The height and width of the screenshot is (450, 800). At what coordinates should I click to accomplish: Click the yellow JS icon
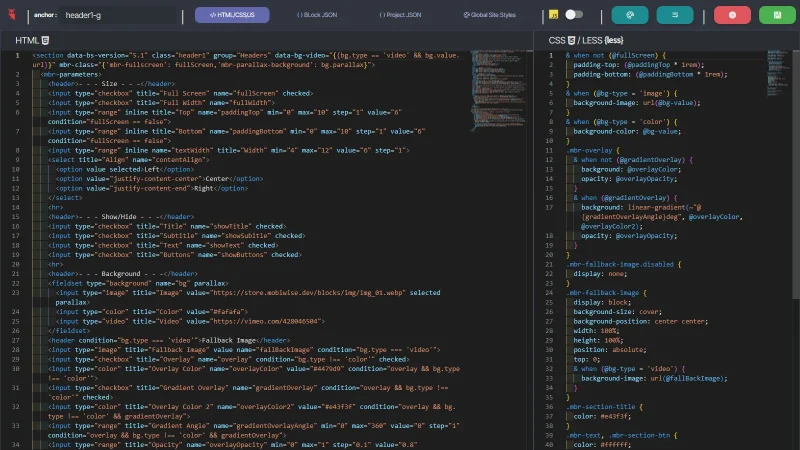554,15
